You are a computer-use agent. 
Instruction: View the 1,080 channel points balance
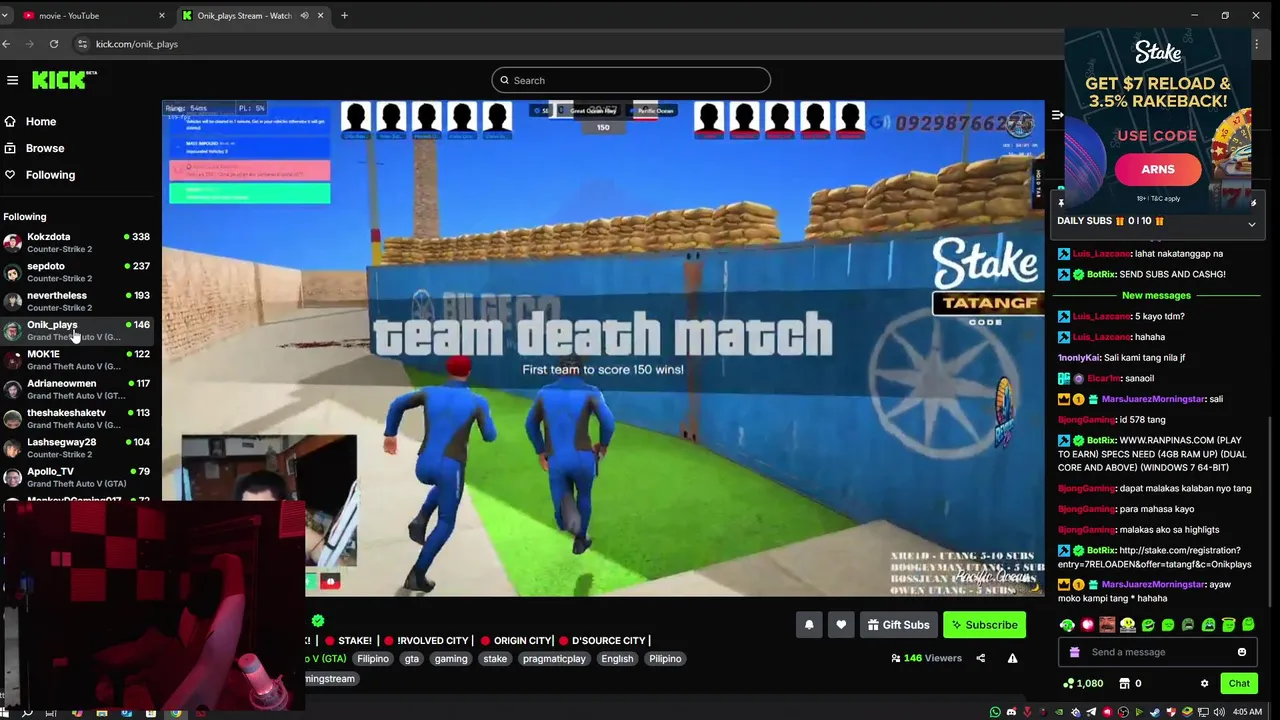(x=1083, y=683)
